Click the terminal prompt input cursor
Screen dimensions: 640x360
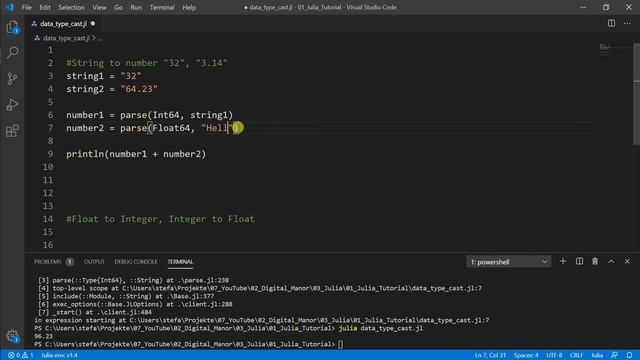click(340, 344)
